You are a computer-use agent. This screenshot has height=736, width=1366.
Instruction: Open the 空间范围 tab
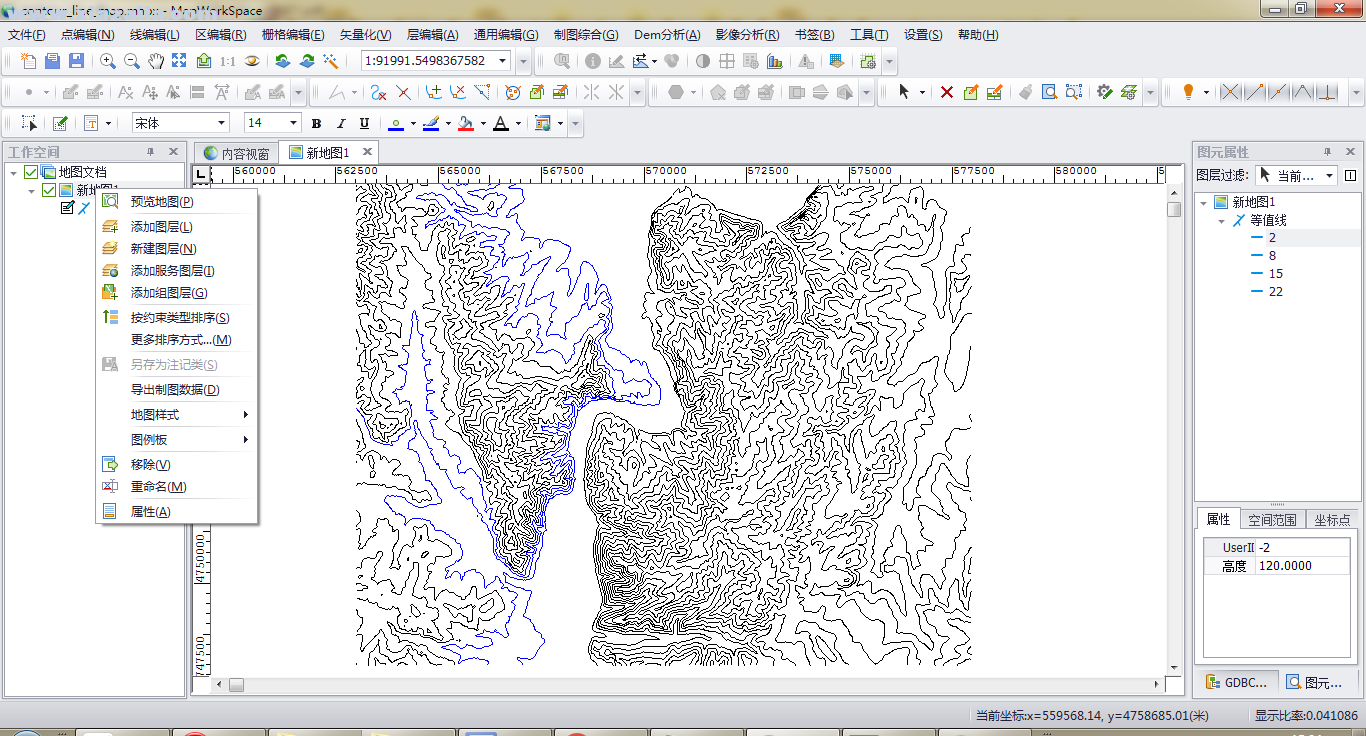click(x=1272, y=520)
